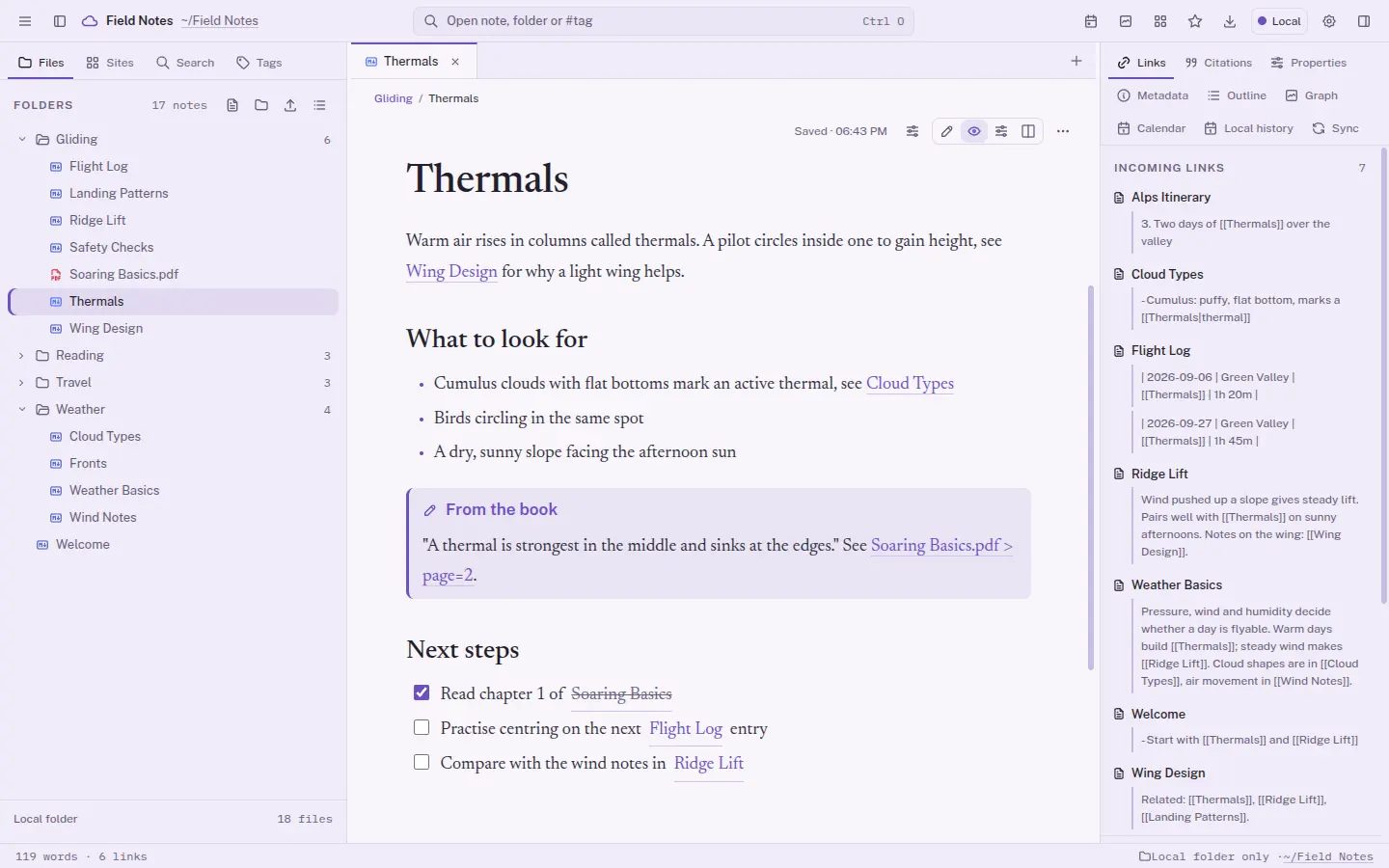Expand the Travel folder chevron
Viewport: 1389px width, 868px height.
coord(22,382)
